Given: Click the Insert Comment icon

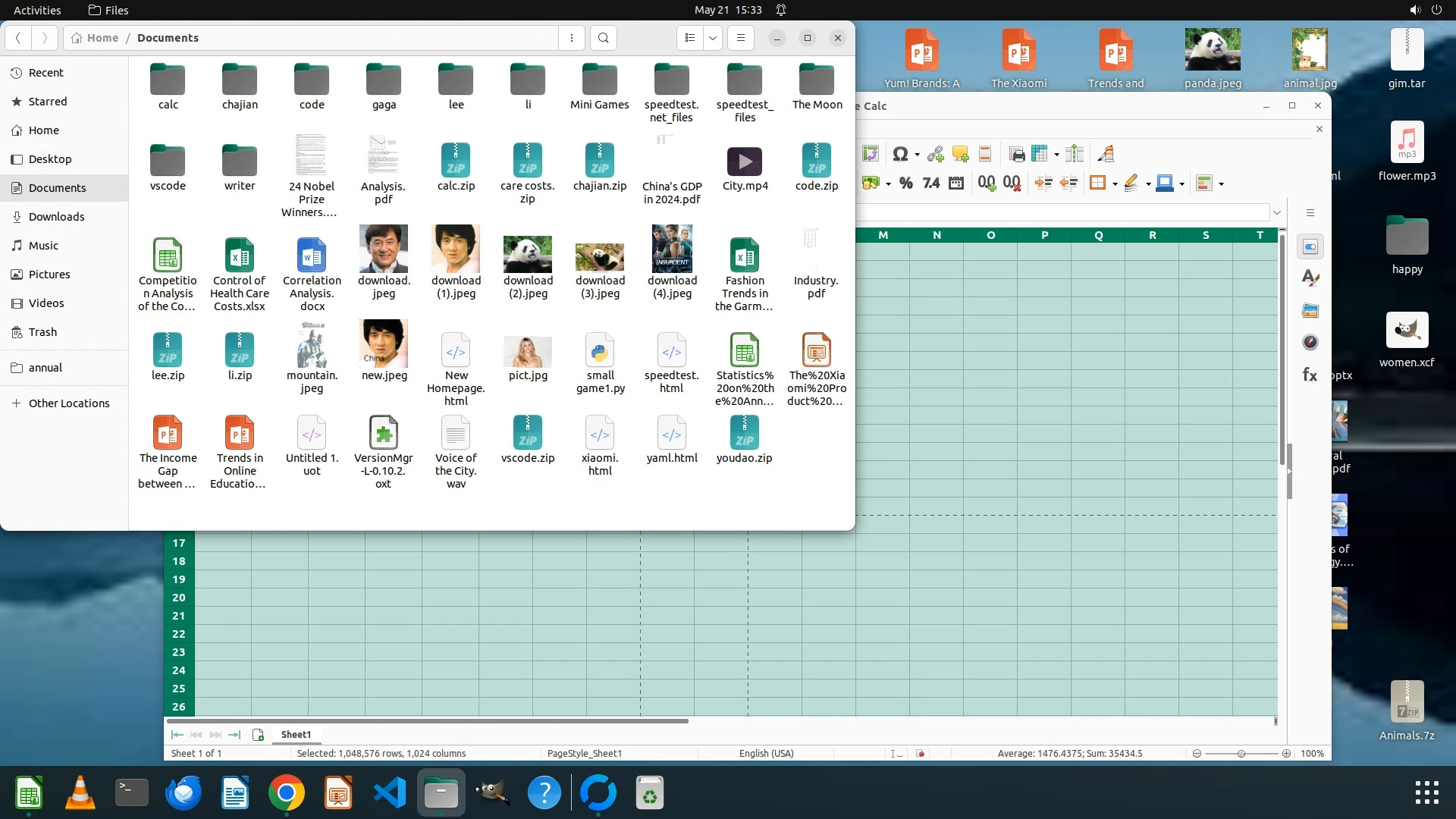Looking at the screenshot, I should coord(960,155).
